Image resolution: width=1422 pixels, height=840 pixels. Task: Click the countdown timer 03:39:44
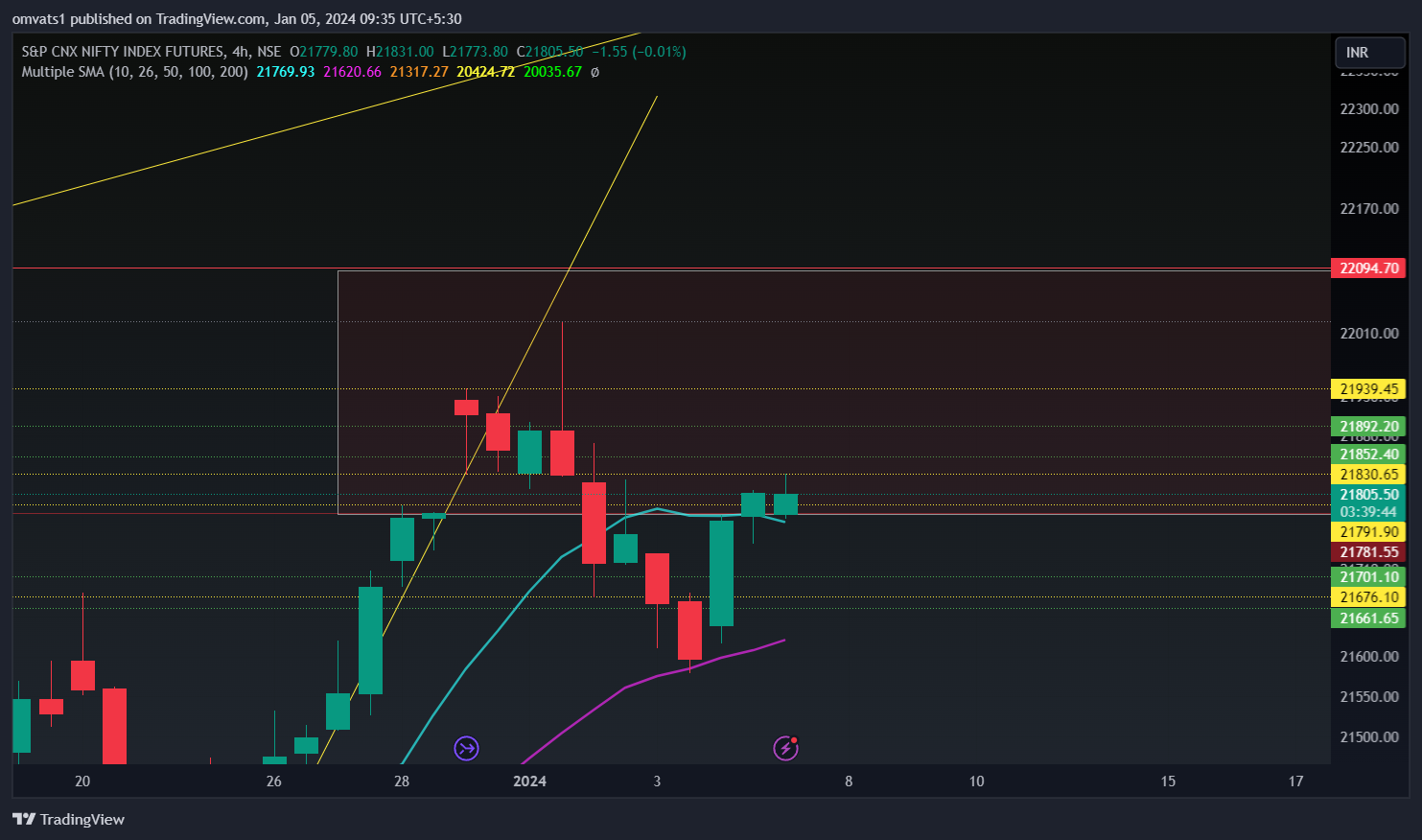(1368, 512)
